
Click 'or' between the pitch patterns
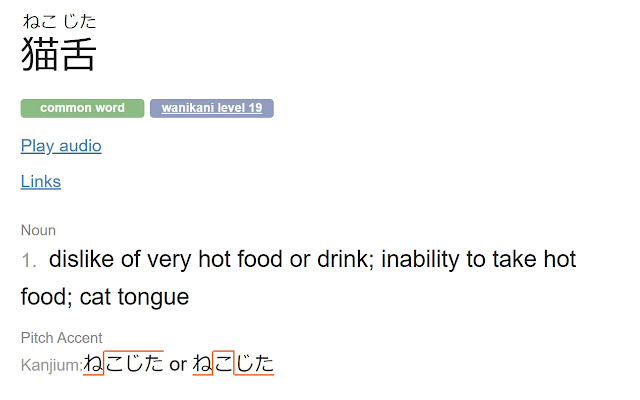pyautogui.click(x=178, y=364)
